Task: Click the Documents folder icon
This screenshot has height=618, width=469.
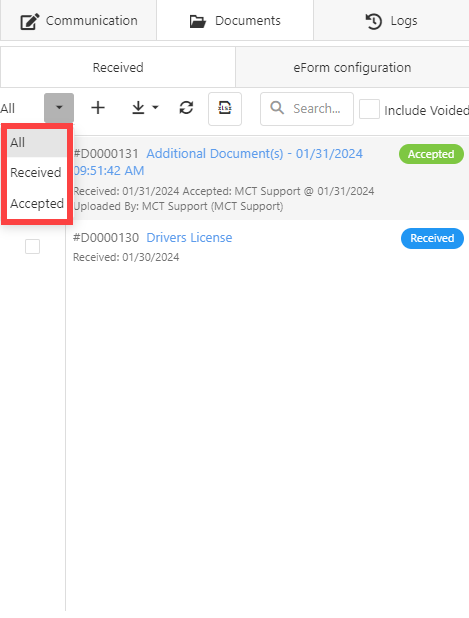Action: [197, 21]
